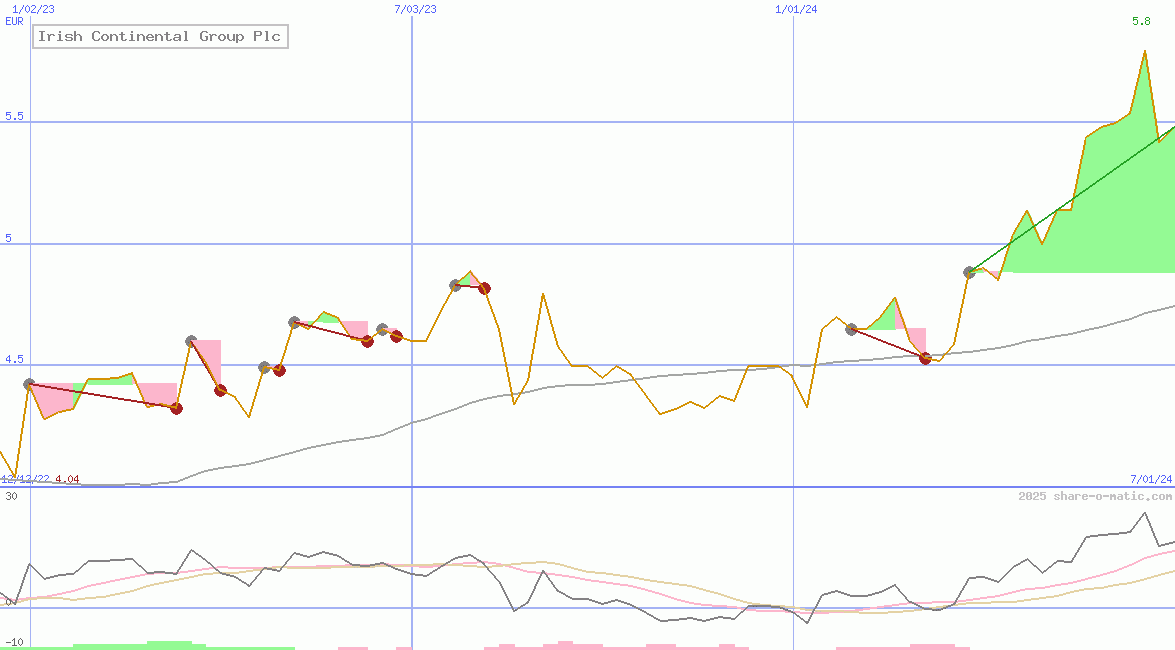Image resolution: width=1175 pixels, height=650 pixels.
Task: Select the red dot following the 4.85 peak
Action: (x=484, y=288)
